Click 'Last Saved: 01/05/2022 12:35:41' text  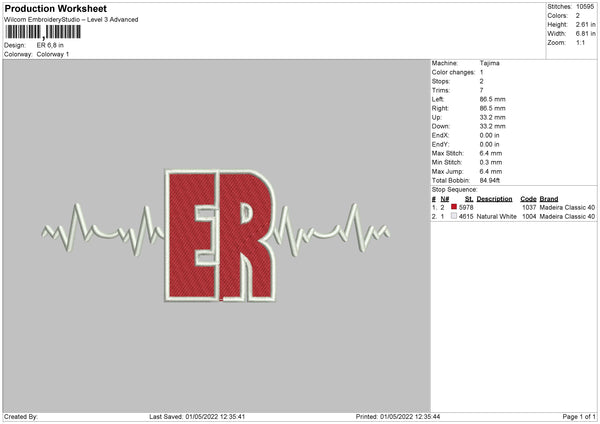197,417
